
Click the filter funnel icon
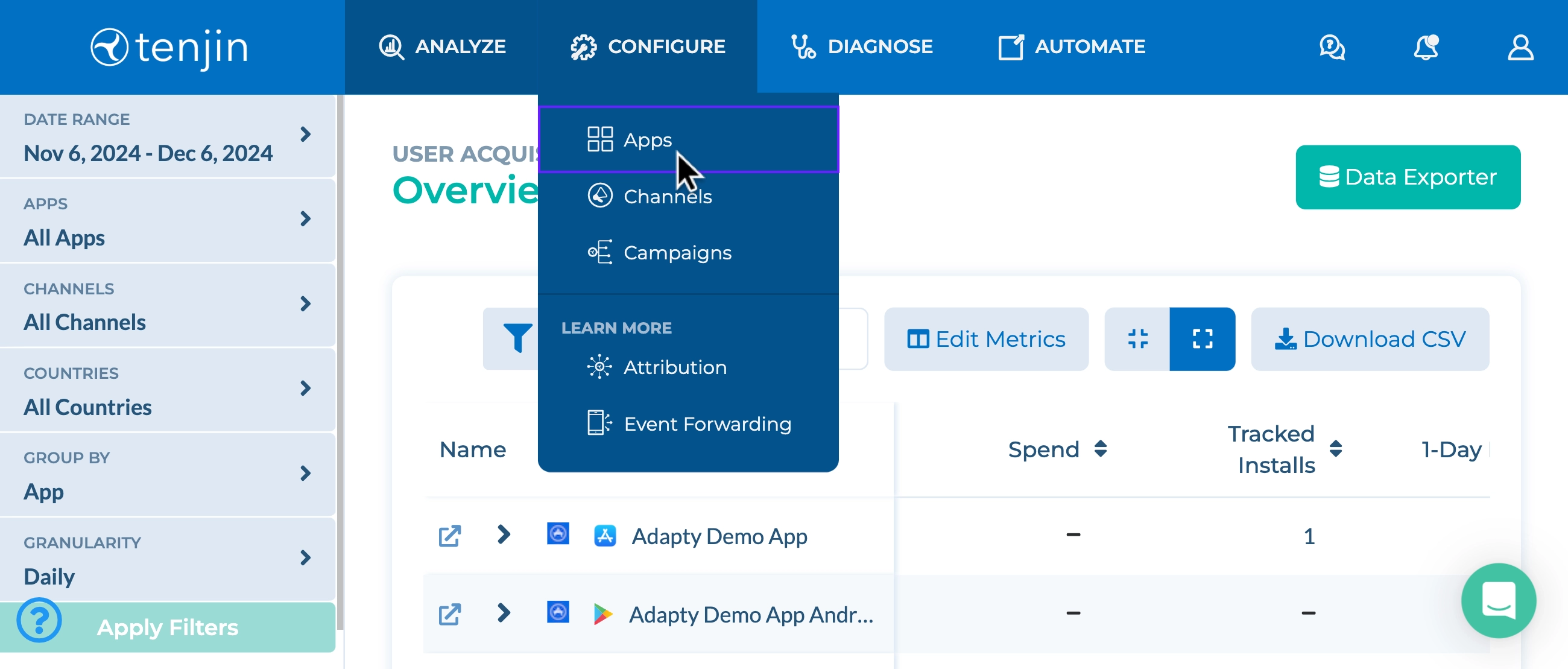point(517,338)
